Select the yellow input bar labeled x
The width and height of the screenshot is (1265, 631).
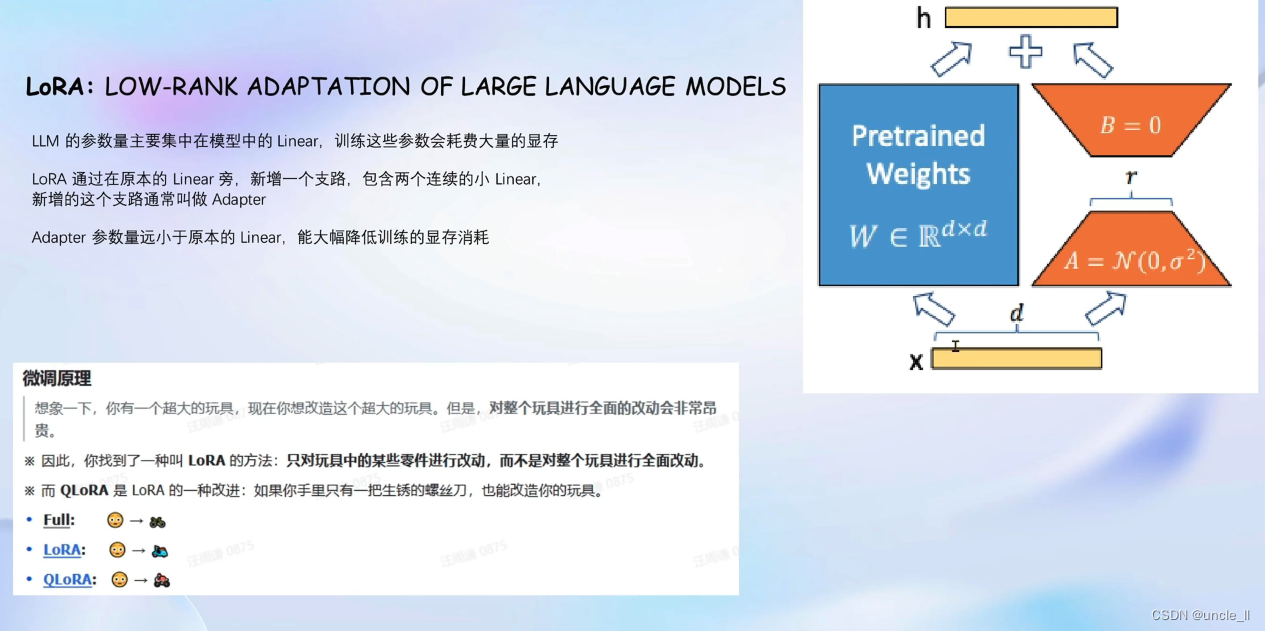(1016, 361)
